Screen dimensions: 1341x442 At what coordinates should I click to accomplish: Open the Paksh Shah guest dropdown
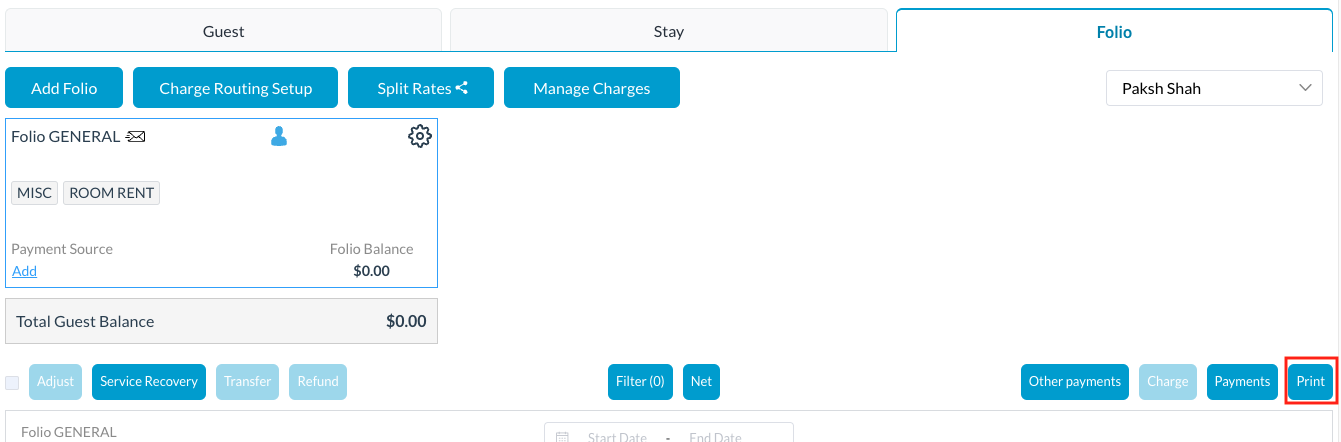(x=1214, y=88)
